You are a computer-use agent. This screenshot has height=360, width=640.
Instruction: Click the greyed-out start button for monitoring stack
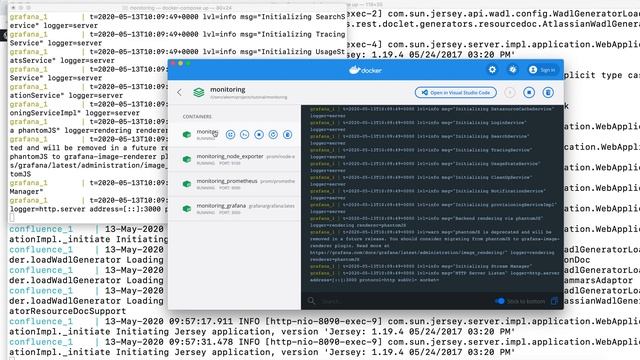point(509,93)
